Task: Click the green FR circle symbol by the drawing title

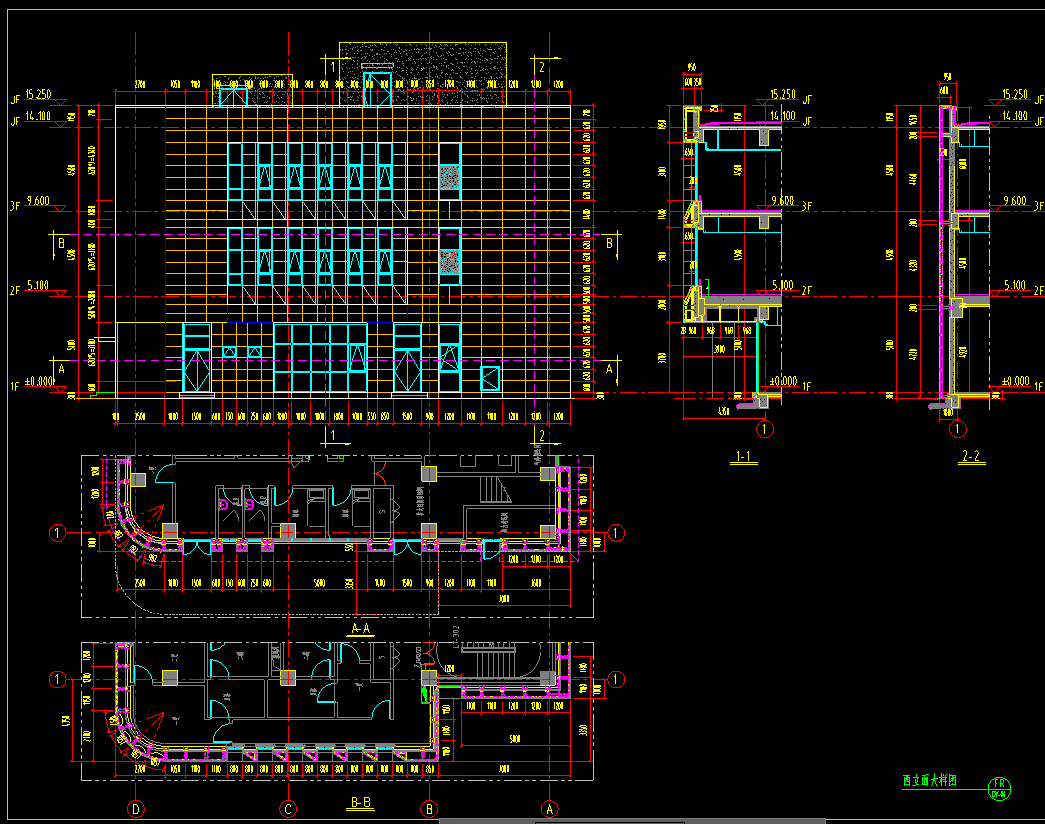Action: [x=999, y=788]
